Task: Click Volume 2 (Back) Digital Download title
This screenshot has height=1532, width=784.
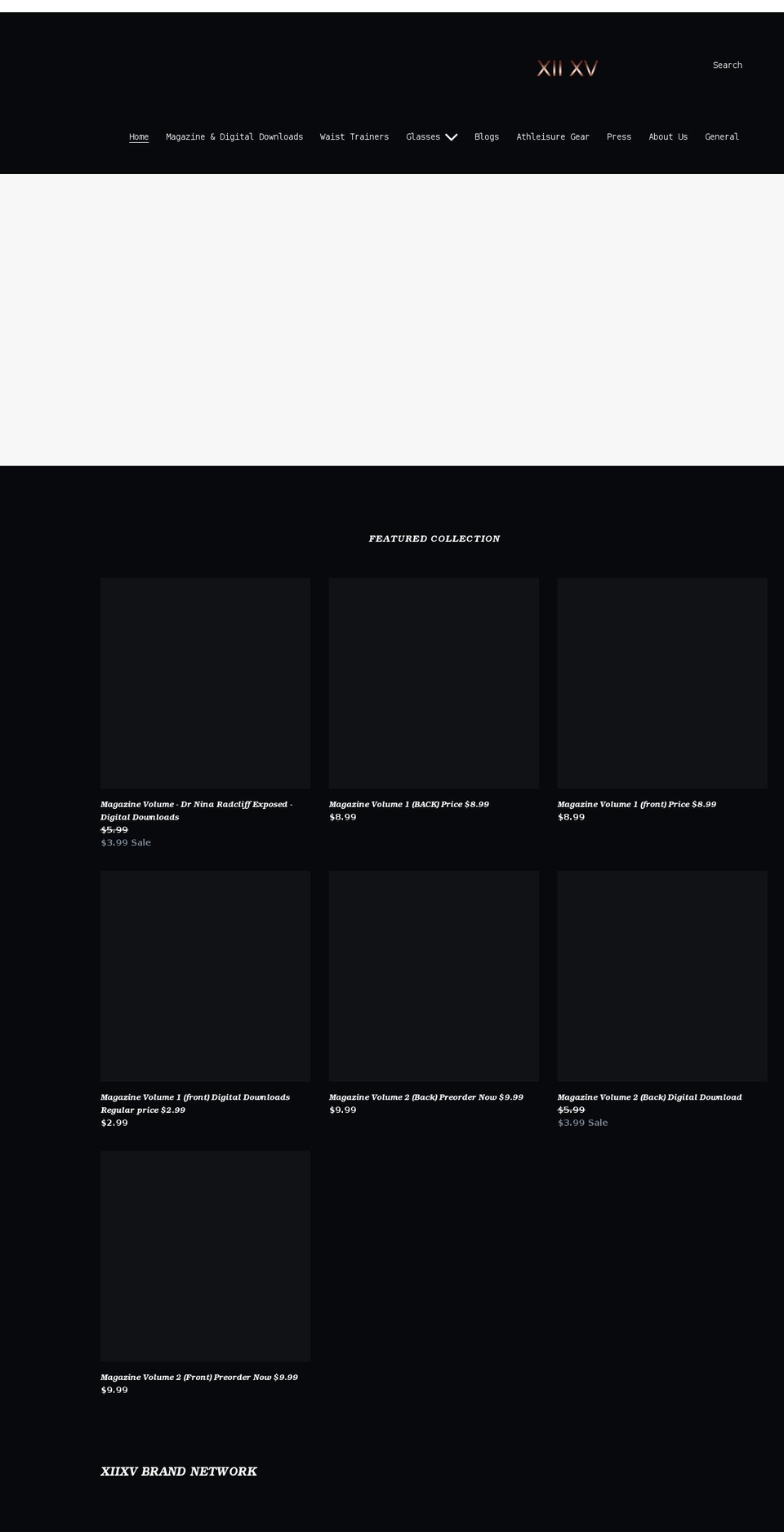Action: tap(650, 1097)
